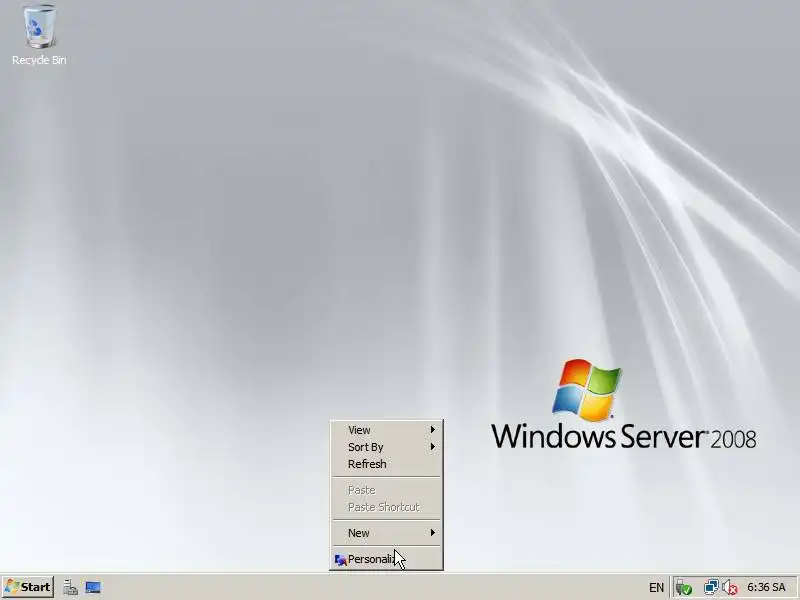
Task: Select the Recycle Bin desktop icon
Action: pyautogui.click(x=39, y=35)
